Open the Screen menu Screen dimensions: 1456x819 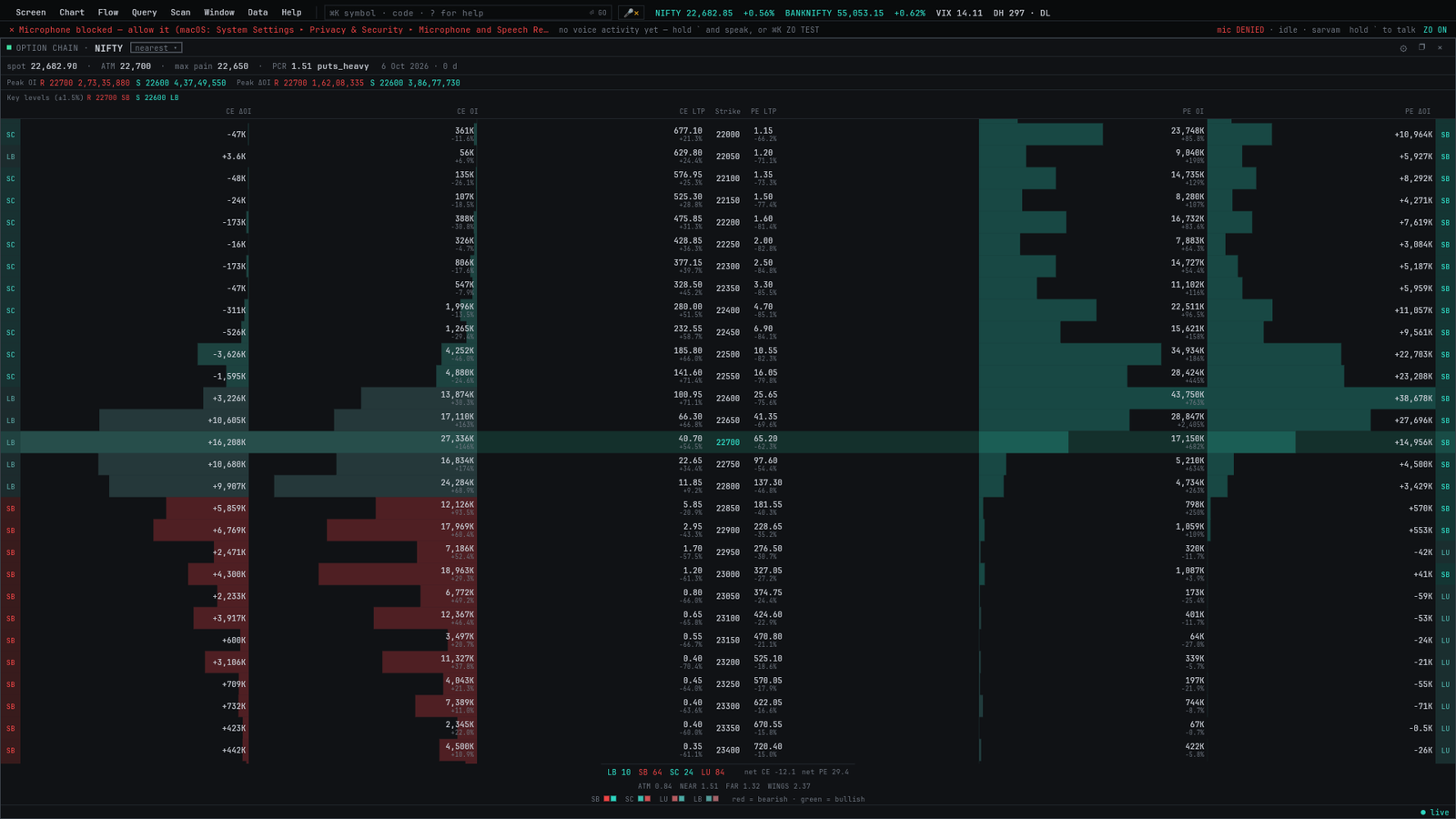point(31,13)
